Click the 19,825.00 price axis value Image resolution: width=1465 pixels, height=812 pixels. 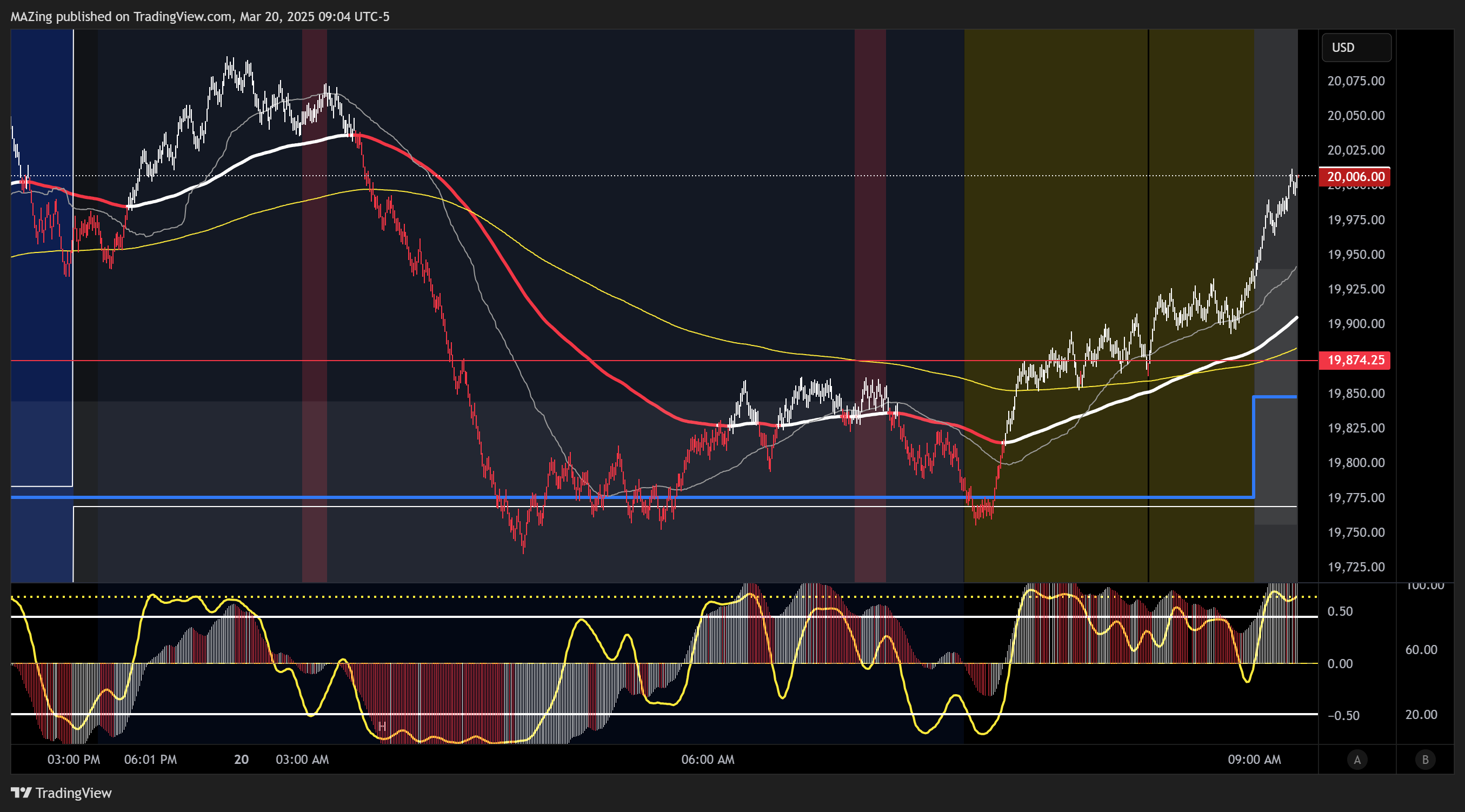pyautogui.click(x=1356, y=428)
